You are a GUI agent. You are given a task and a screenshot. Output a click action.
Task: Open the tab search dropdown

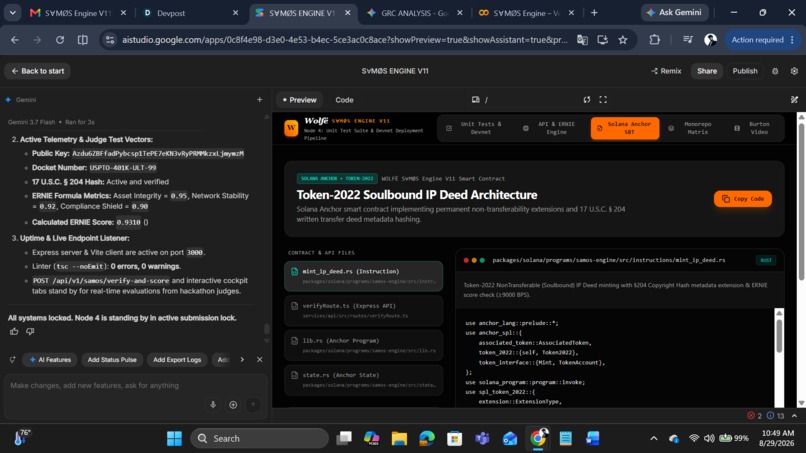[12, 13]
